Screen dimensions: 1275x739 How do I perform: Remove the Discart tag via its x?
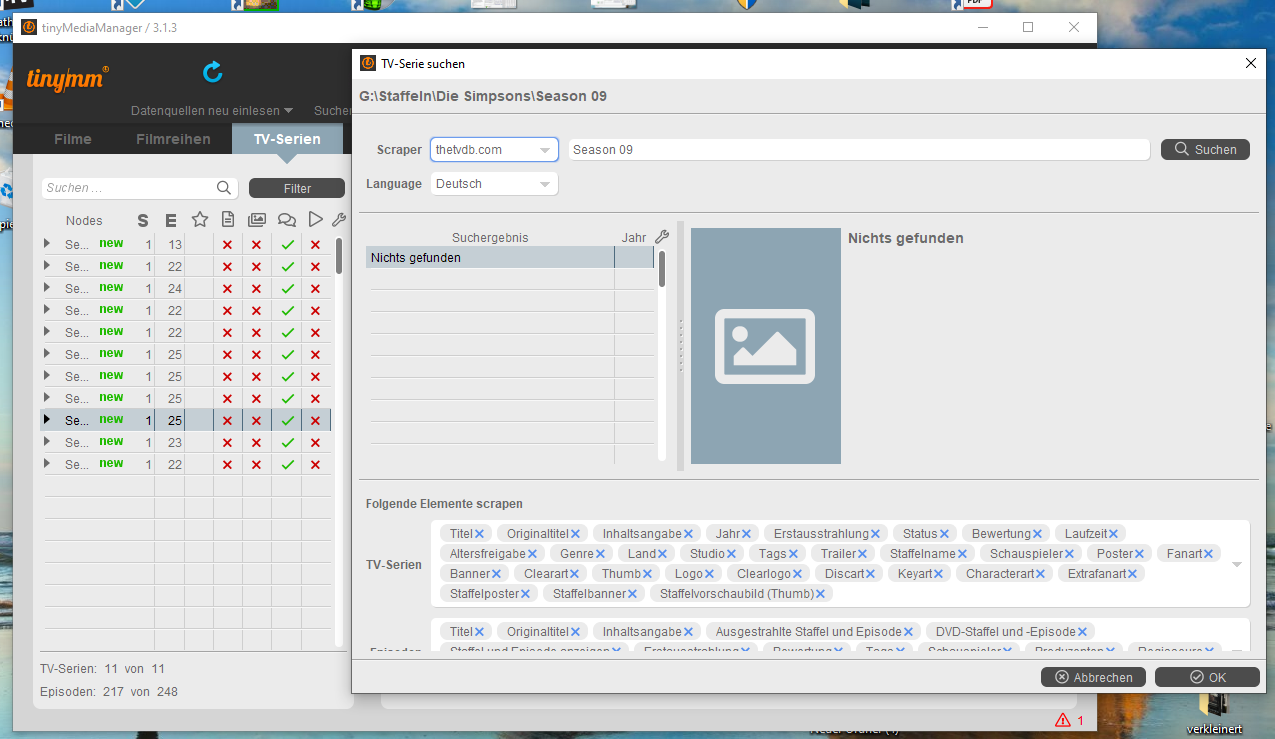click(x=871, y=574)
